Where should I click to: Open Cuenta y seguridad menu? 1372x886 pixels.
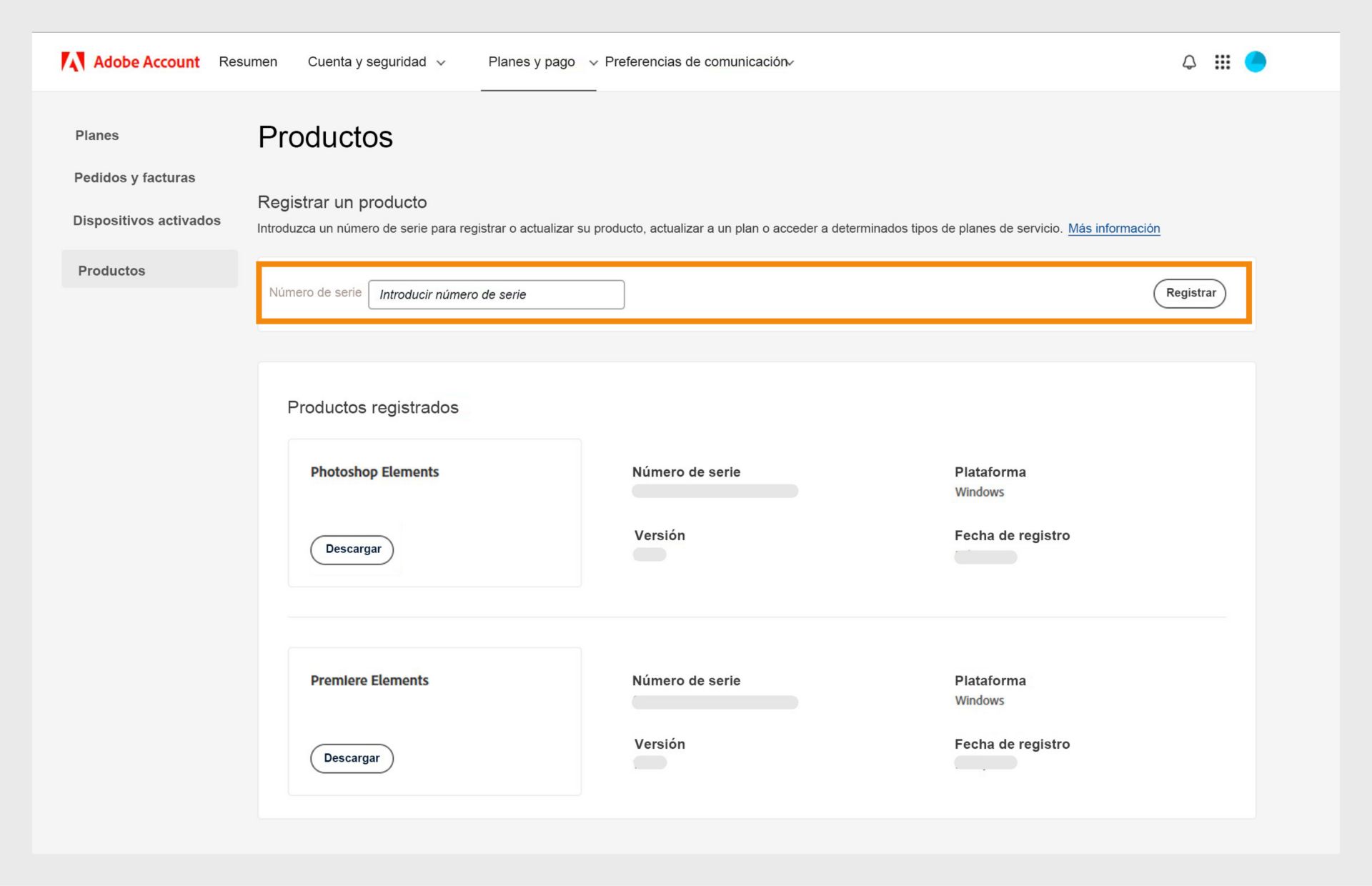click(x=367, y=61)
